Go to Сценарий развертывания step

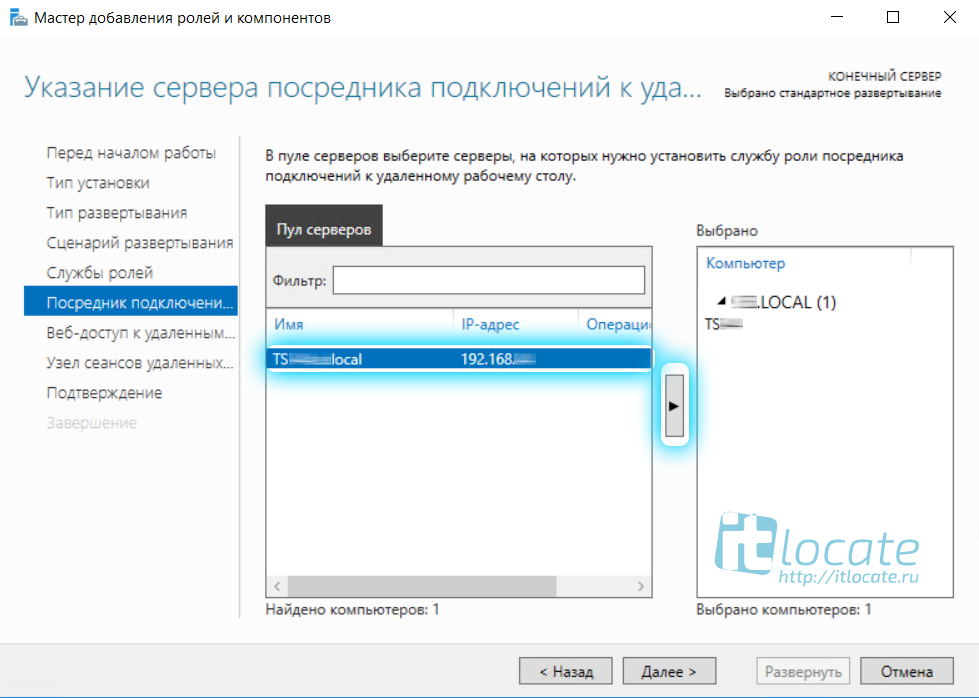tap(140, 243)
